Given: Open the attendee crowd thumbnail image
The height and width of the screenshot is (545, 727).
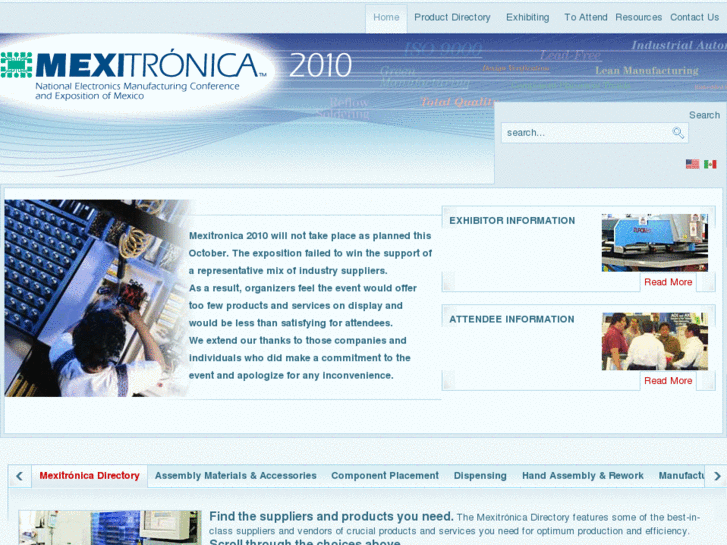Looking at the screenshot, I should pyautogui.click(x=655, y=341).
